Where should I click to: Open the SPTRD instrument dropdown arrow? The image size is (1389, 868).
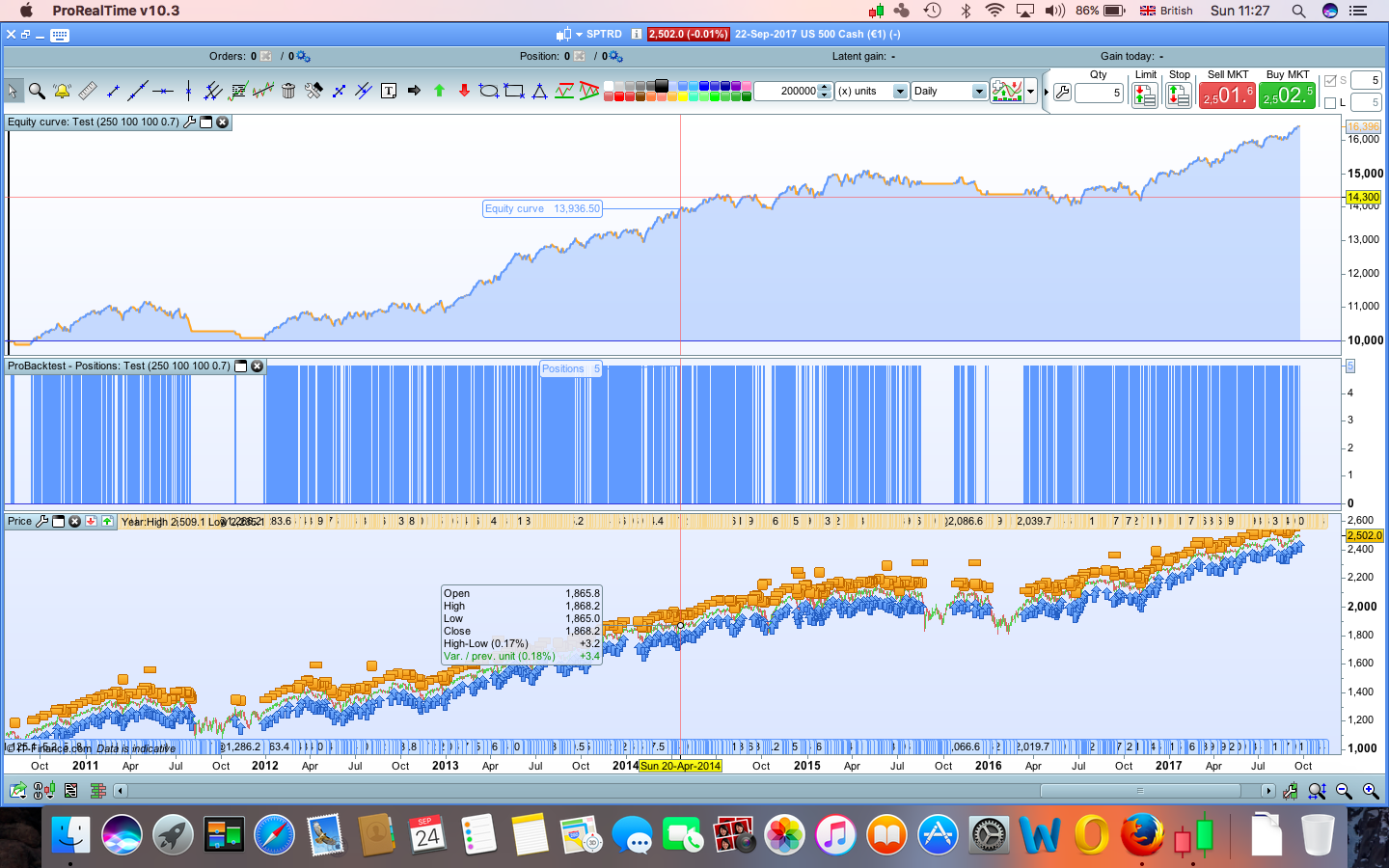pyautogui.click(x=580, y=34)
